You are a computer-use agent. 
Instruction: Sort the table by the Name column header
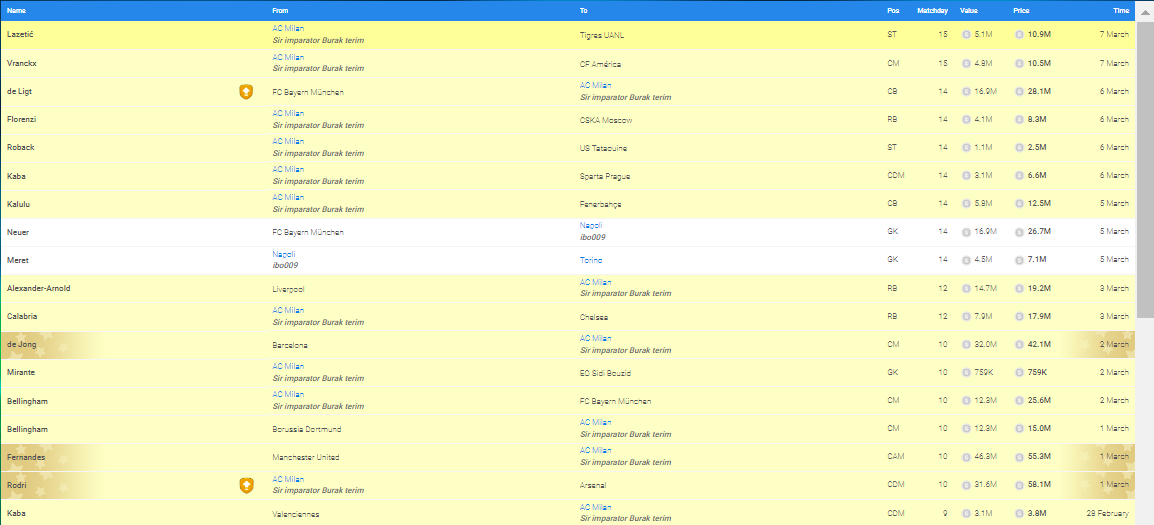point(16,10)
